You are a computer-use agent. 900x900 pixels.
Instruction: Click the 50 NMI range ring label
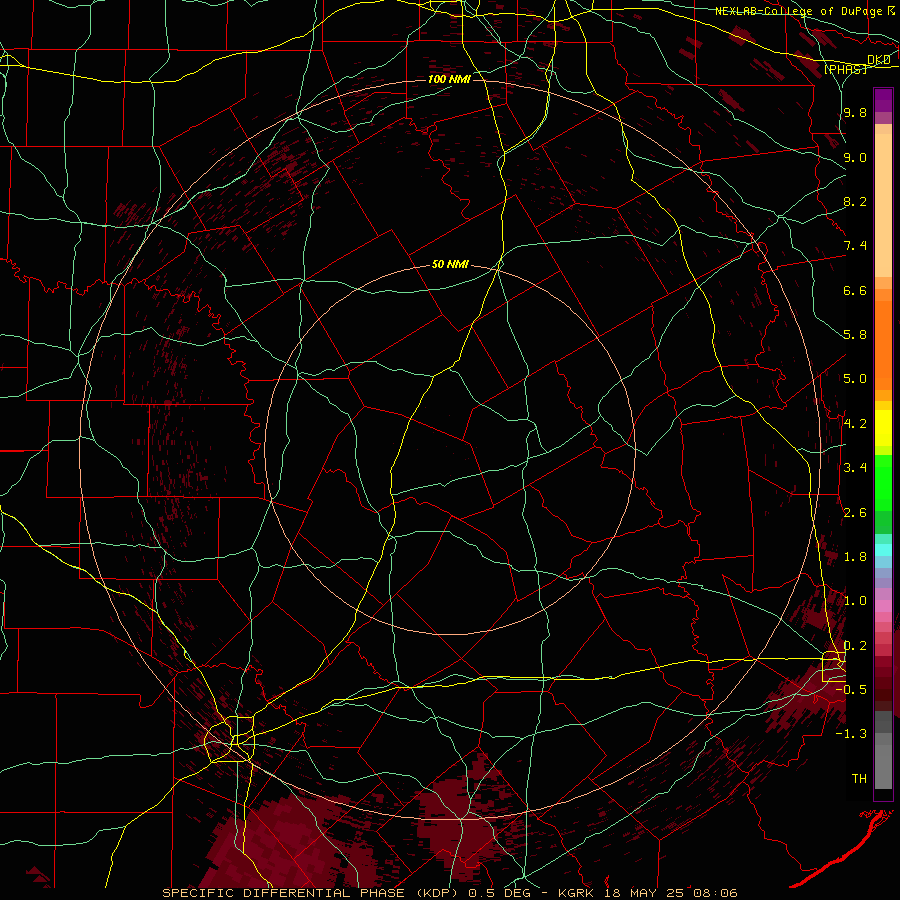pos(450,265)
